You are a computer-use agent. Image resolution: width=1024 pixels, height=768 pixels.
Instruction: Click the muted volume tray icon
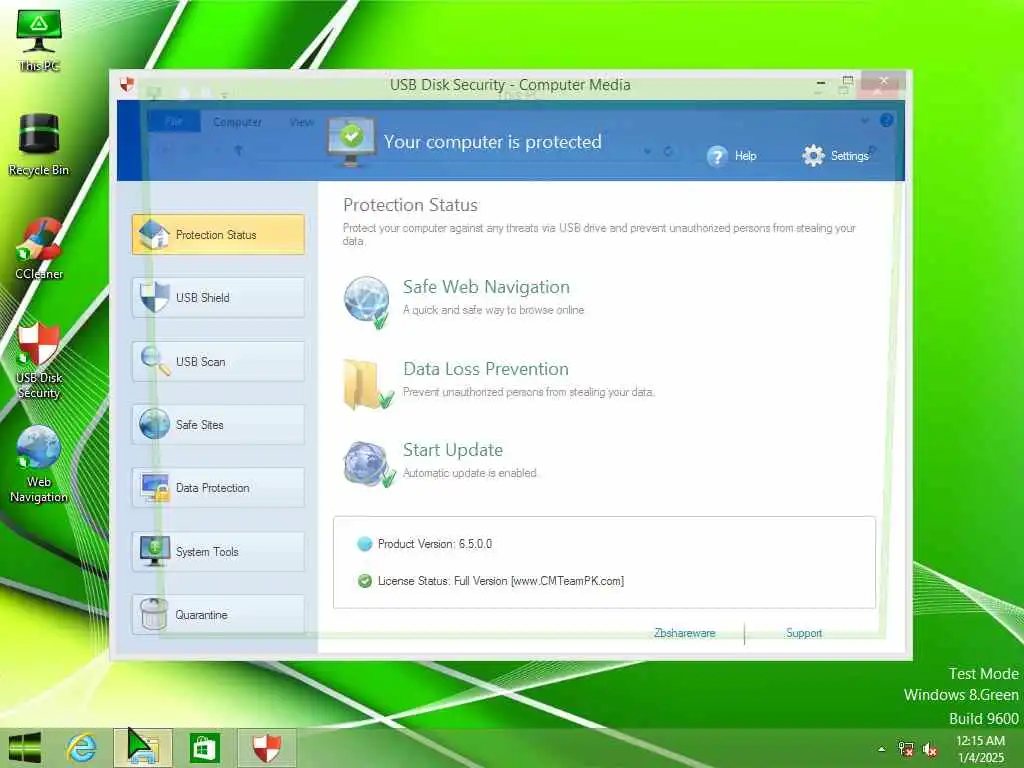point(929,749)
